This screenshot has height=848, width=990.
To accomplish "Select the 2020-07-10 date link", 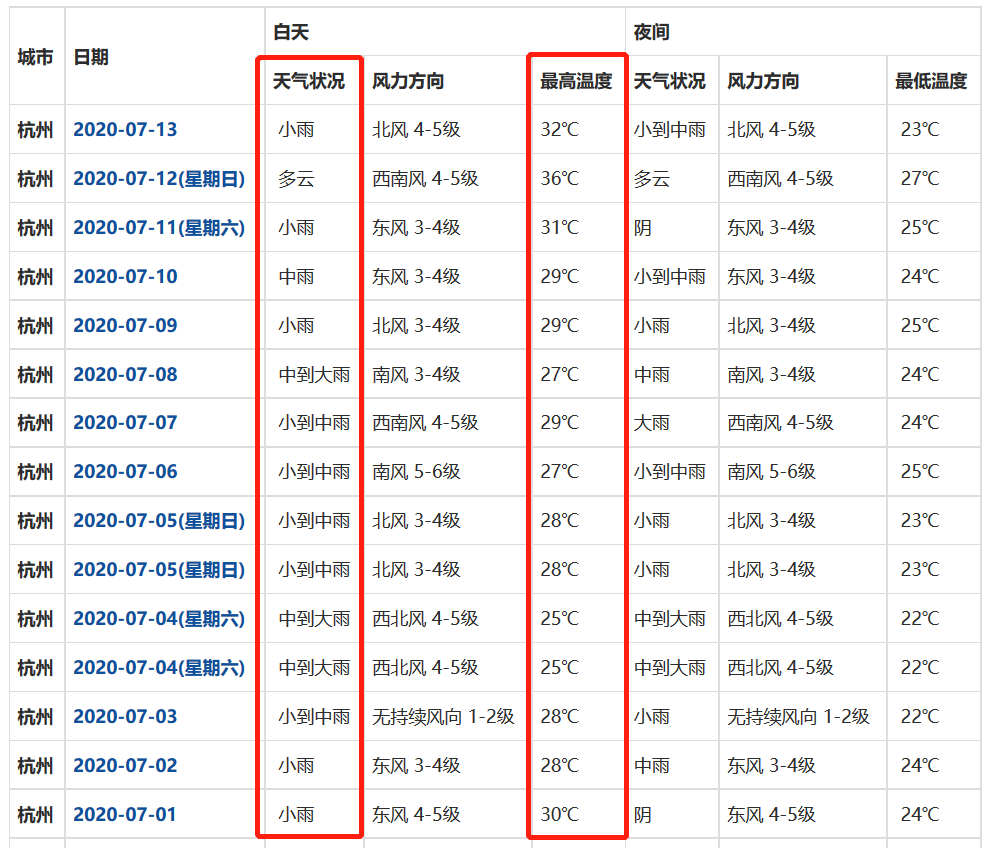I will click(x=125, y=277).
